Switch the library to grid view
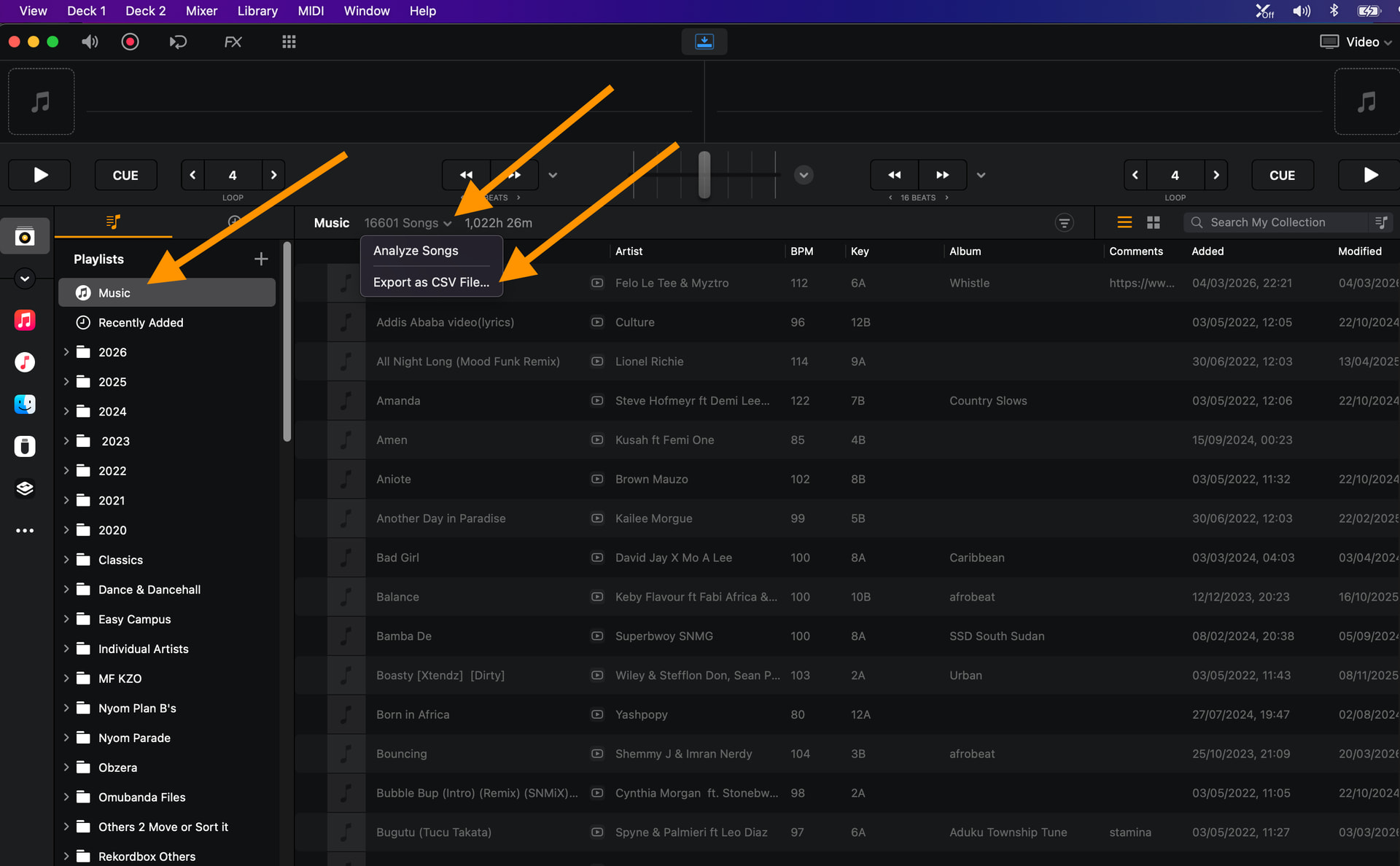1400x866 pixels. (1153, 222)
